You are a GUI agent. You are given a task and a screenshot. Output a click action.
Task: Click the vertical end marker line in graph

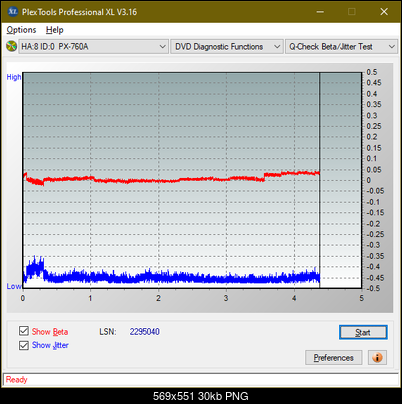coord(320,180)
